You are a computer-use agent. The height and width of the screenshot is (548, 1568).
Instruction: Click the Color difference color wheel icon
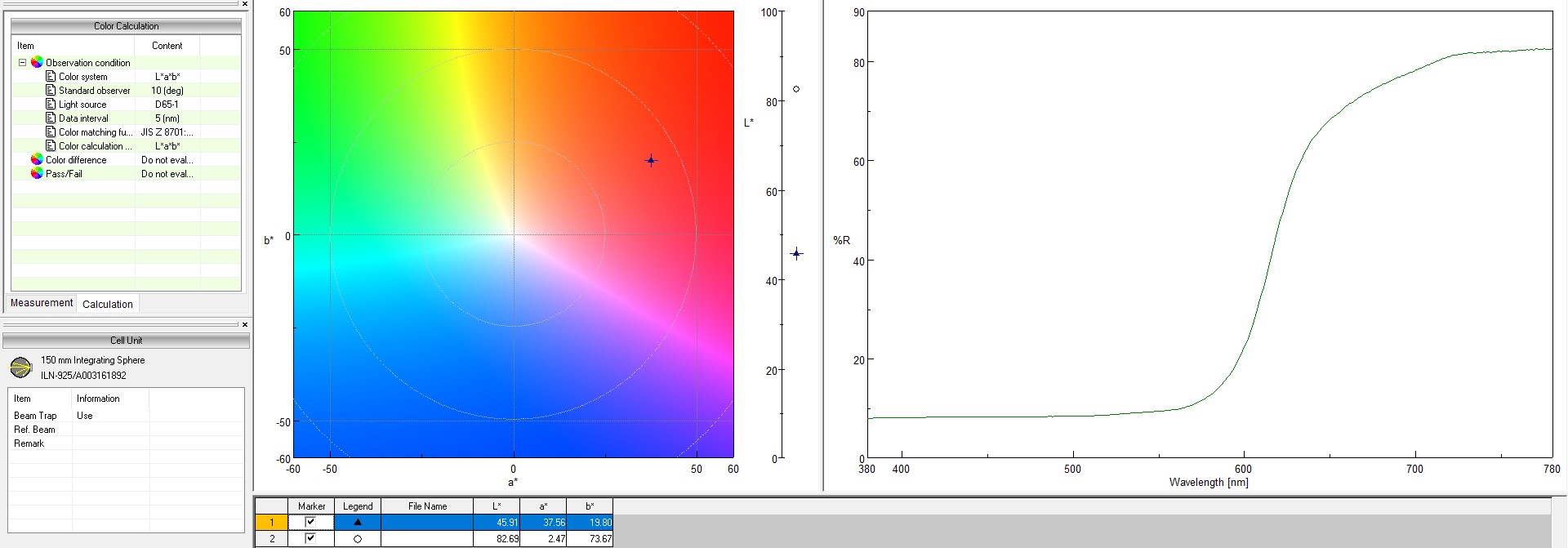tap(37, 159)
